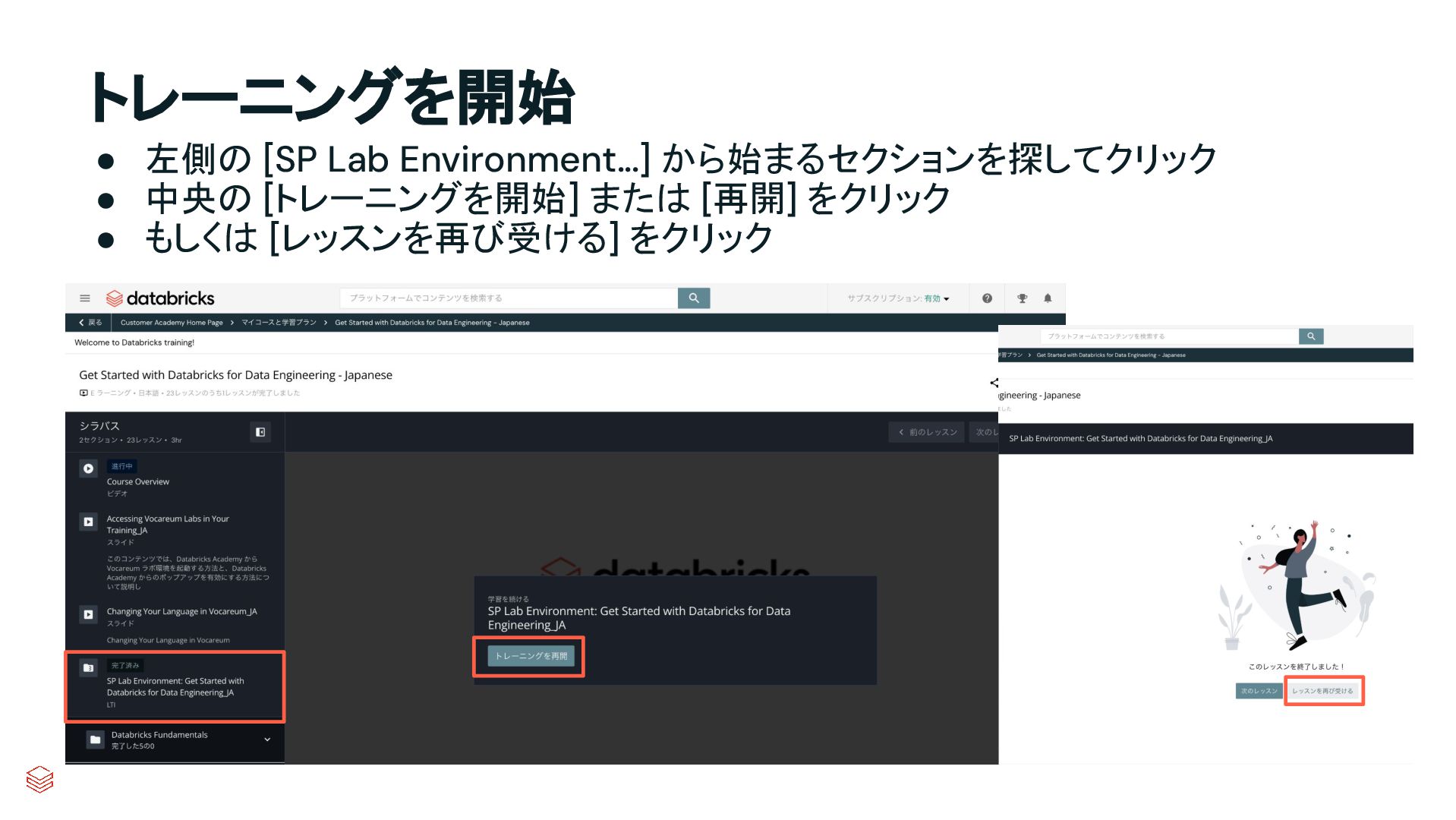Open the help question mark icon

pos(987,298)
